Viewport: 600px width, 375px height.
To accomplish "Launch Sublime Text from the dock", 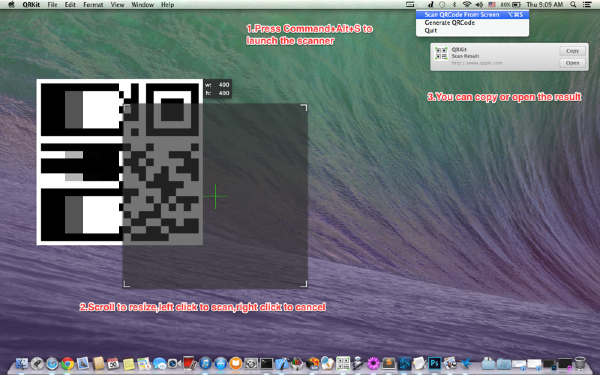I will [389, 363].
